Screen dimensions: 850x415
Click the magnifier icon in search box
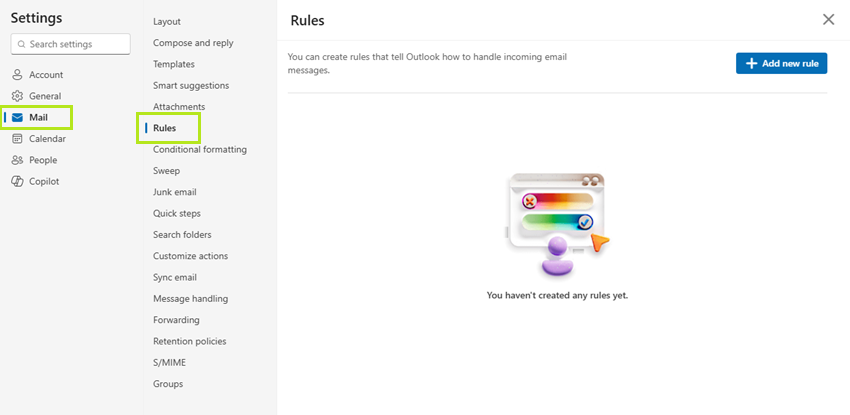click(22, 44)
